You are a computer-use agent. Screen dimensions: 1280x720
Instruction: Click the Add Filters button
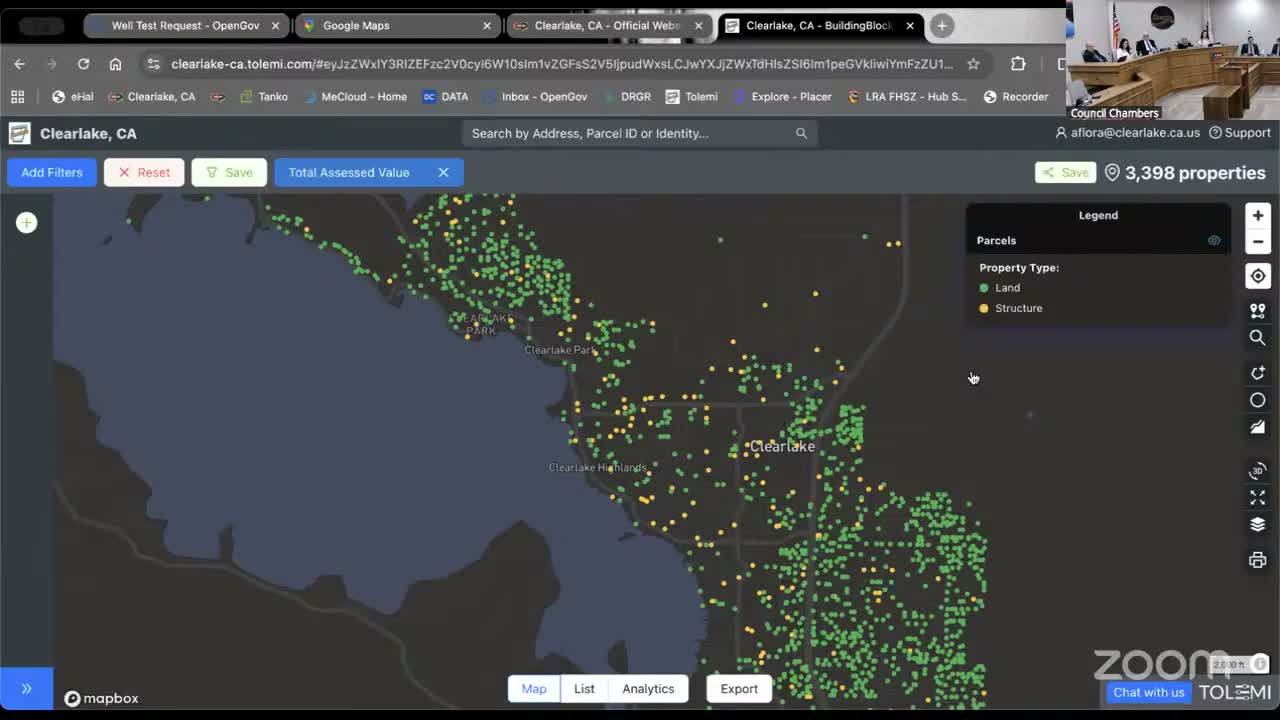point(52,172)
